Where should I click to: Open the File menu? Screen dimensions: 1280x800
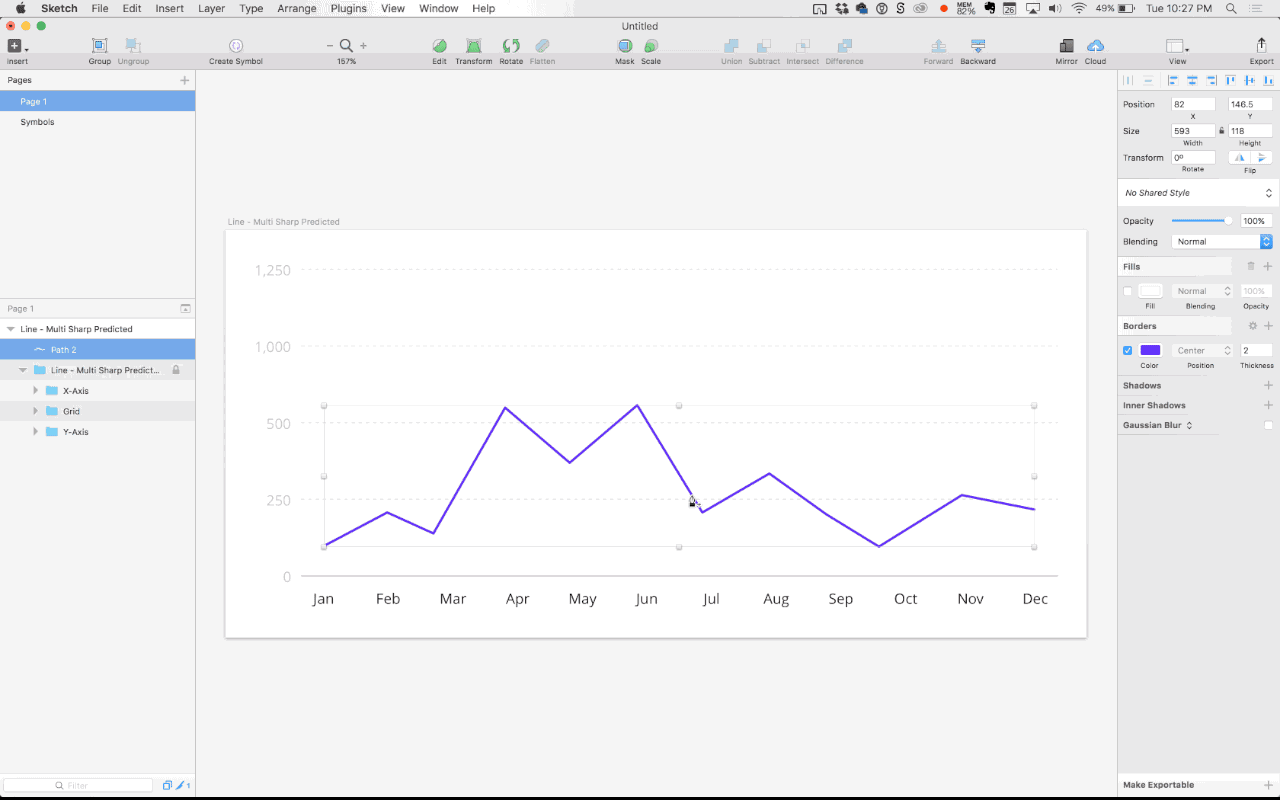pyautogui.click(x=100, y=8)
